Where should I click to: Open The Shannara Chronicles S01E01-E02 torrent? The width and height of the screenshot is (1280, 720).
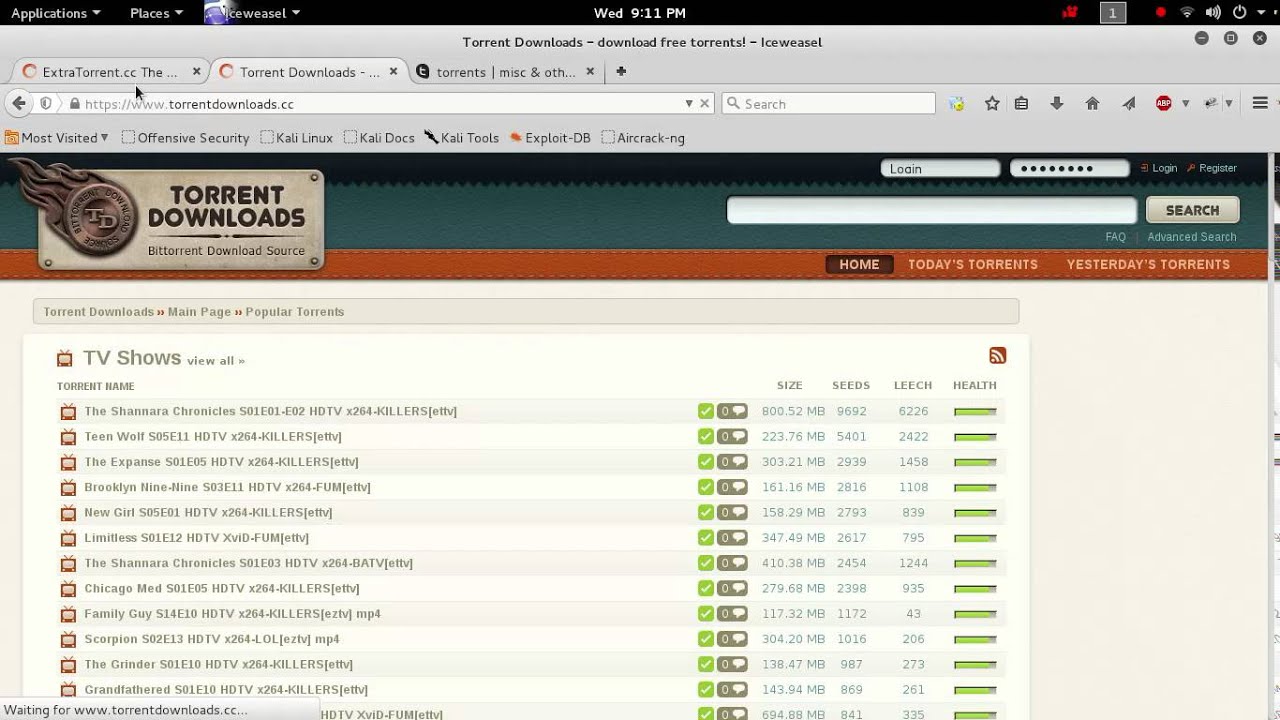point(270,411)
